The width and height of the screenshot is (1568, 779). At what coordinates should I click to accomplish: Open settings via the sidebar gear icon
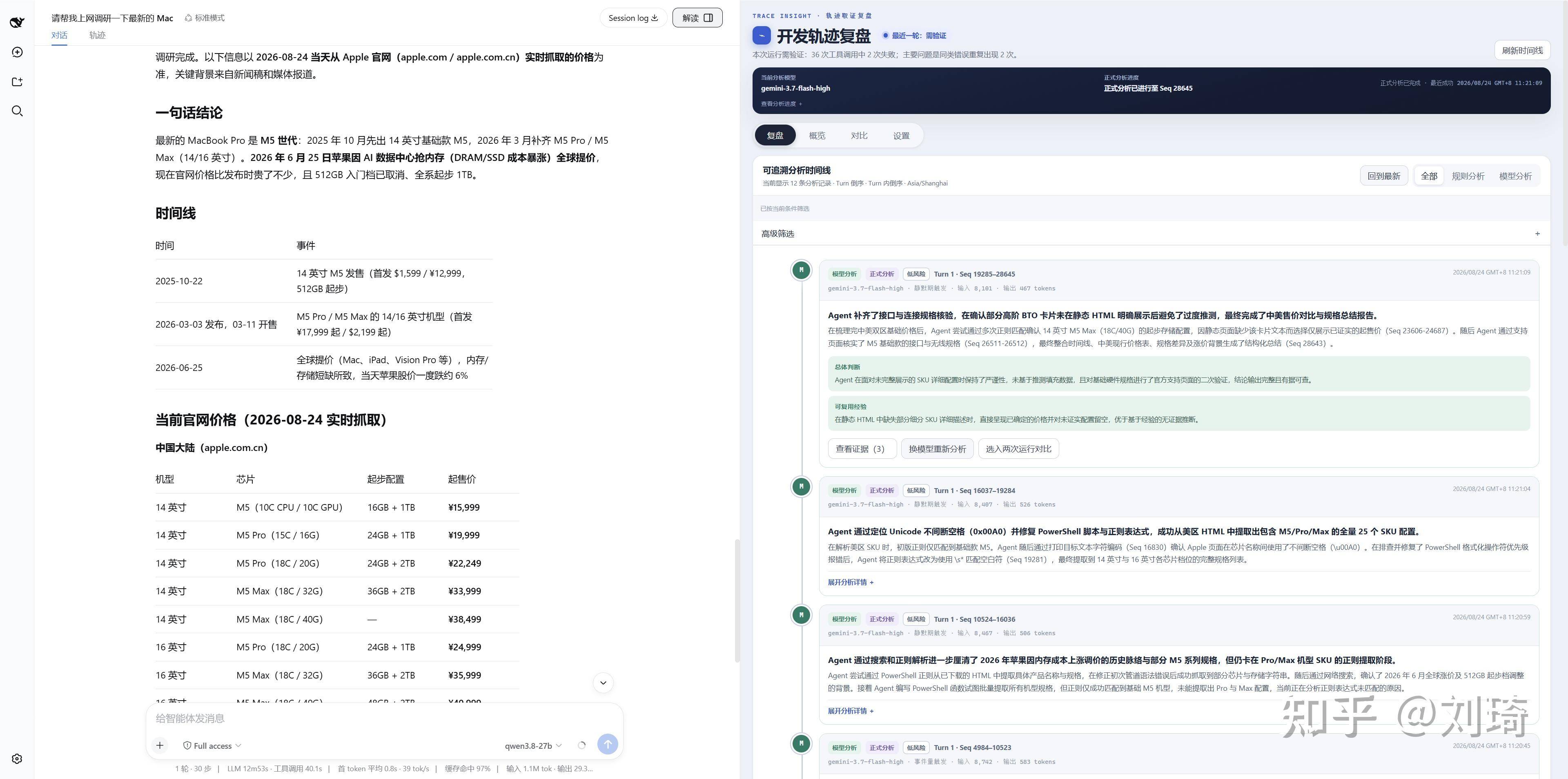(x=17, y=759)
